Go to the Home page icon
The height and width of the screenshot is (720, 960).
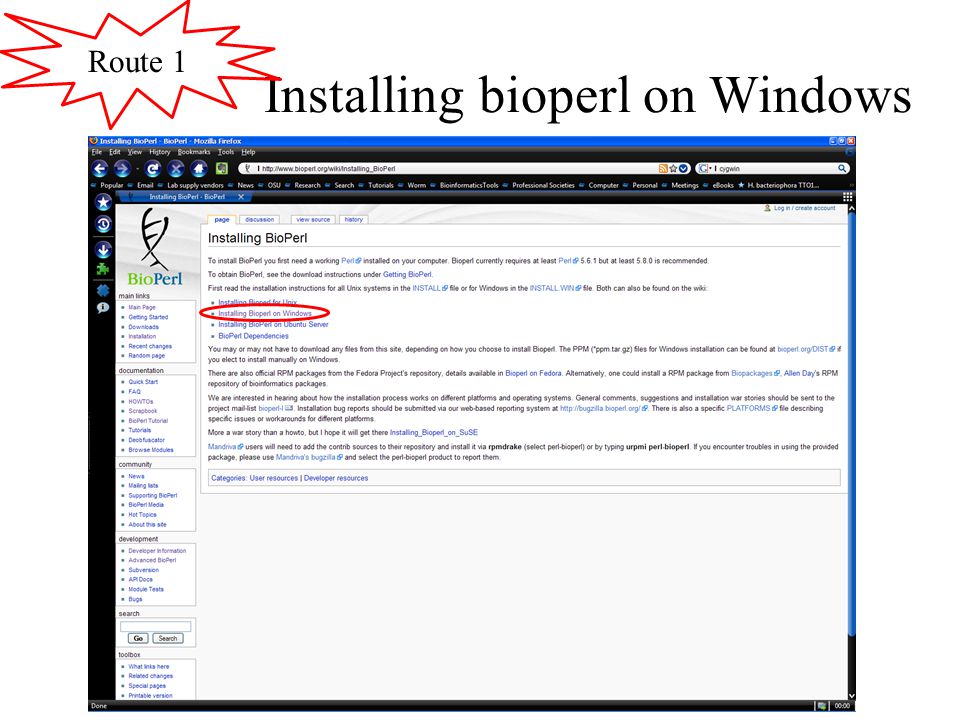(x=198, y=168)
